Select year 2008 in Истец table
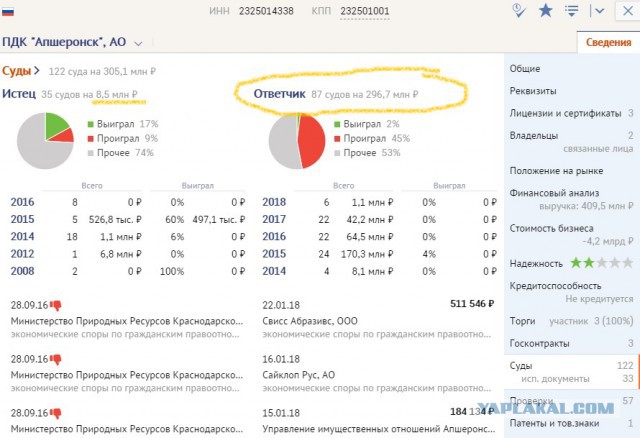The width and height of the screenshot is (640, 438). [x=22, y=271]
